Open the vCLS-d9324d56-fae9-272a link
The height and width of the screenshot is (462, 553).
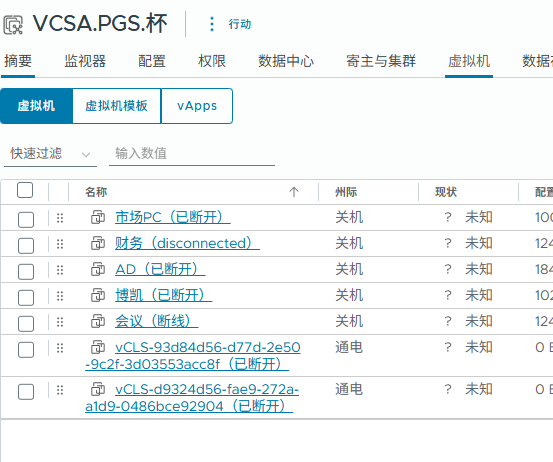coord(192,398)
